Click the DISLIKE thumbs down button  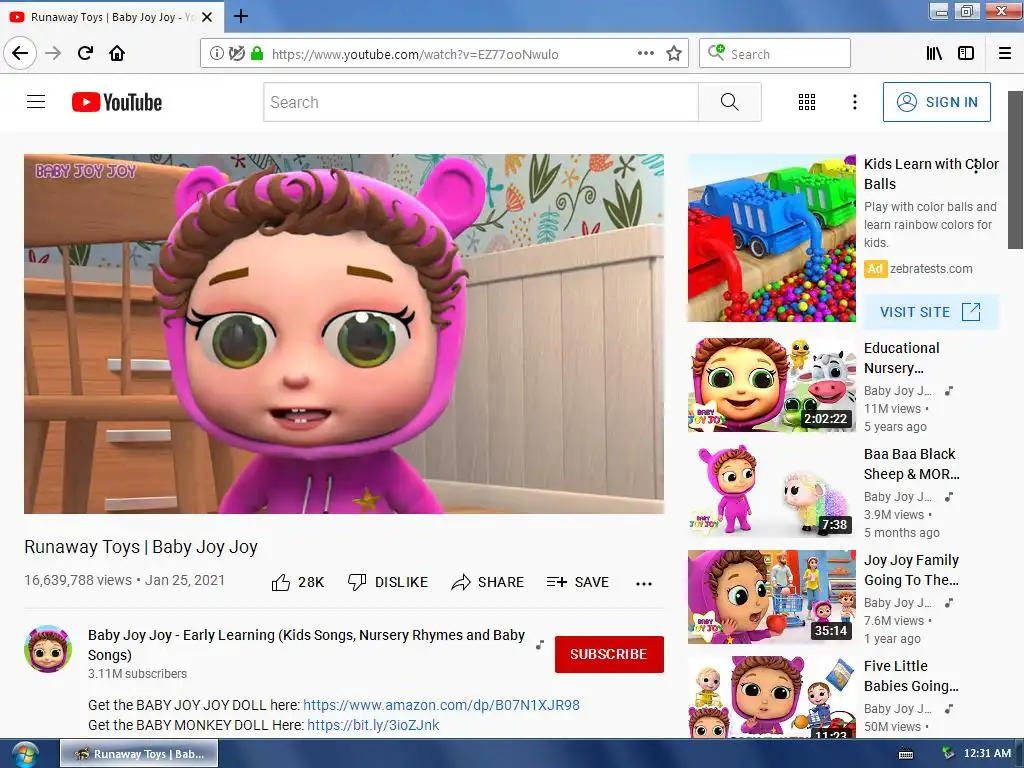[x=388, y=582]
